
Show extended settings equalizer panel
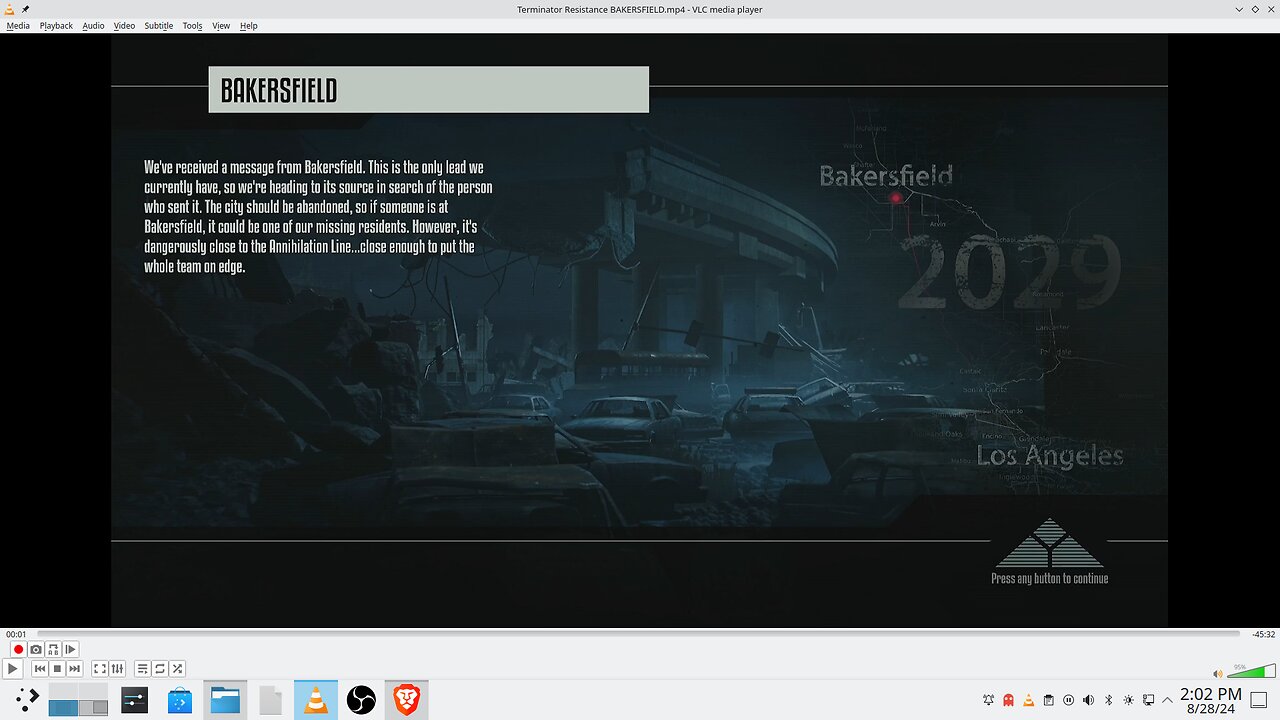117,669
